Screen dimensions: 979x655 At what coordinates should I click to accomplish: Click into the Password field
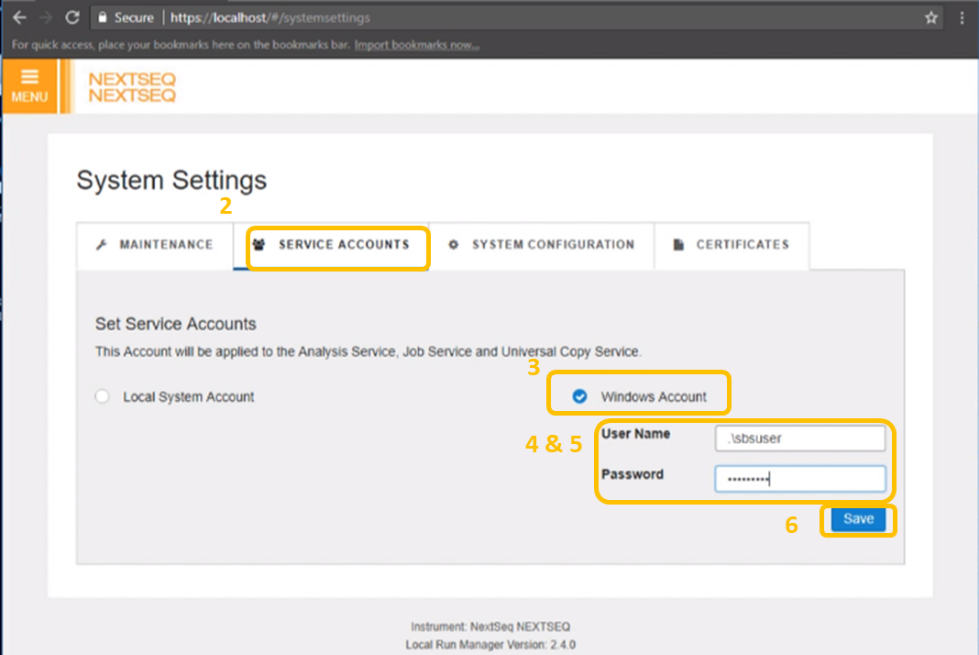800,479
